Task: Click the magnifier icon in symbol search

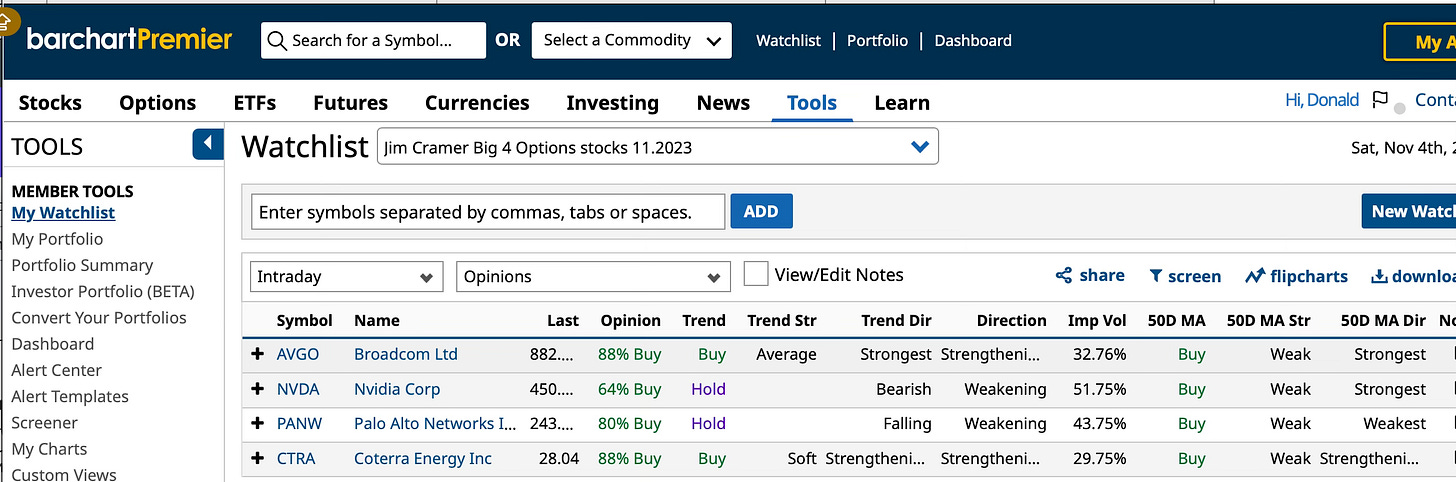Action: coord(278,41)
